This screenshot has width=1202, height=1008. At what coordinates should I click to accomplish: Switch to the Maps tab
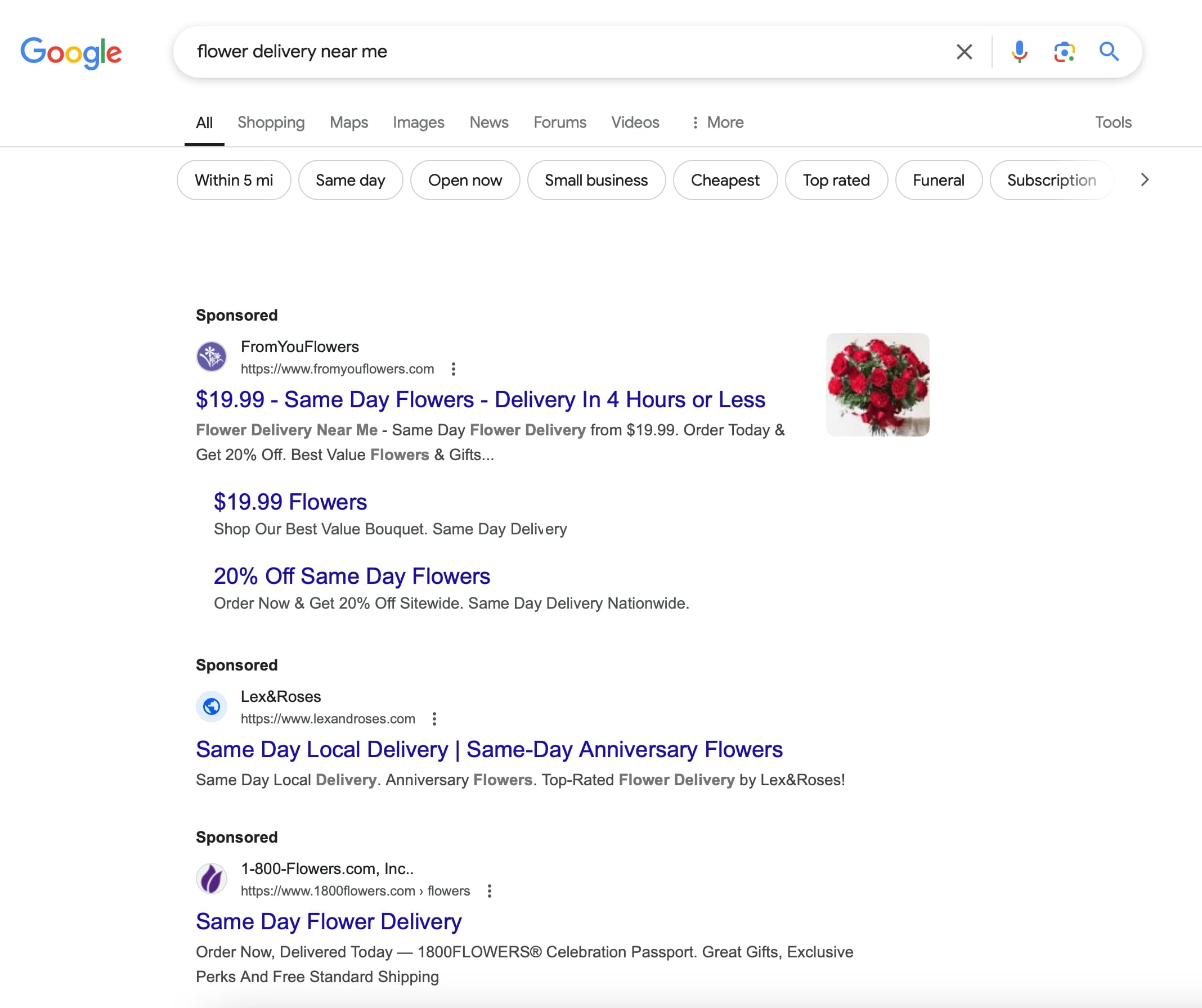pos(348,123)
